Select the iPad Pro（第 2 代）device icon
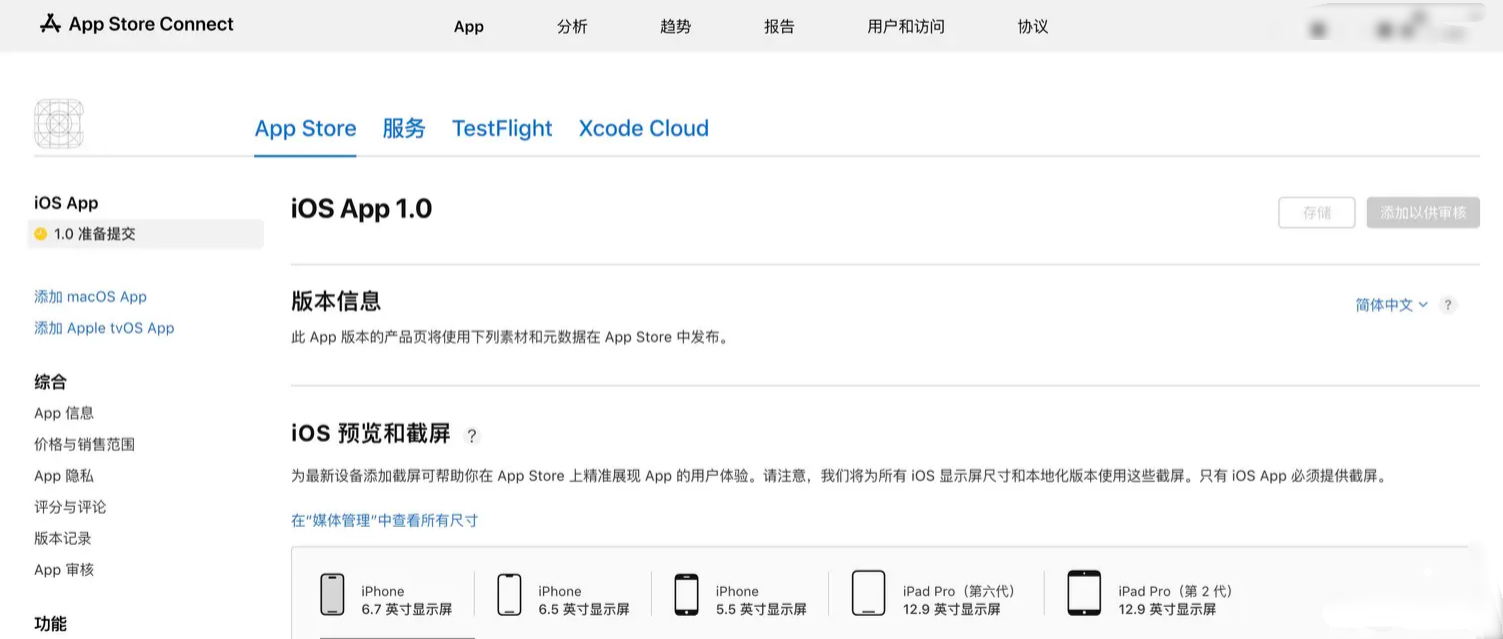Screen dimensions: 1503x639 point(1084,593)
